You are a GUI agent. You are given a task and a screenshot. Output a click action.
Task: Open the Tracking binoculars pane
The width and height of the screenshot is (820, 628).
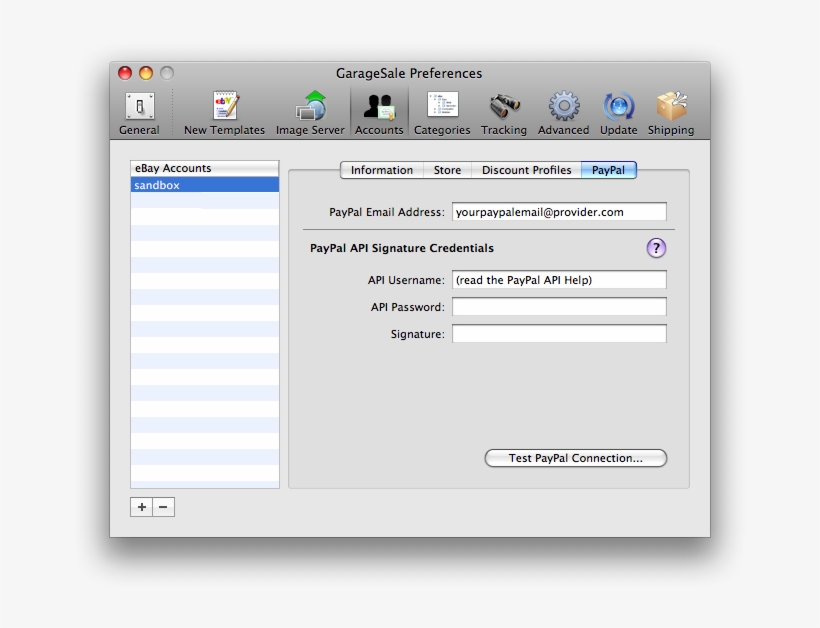(504, 113)
